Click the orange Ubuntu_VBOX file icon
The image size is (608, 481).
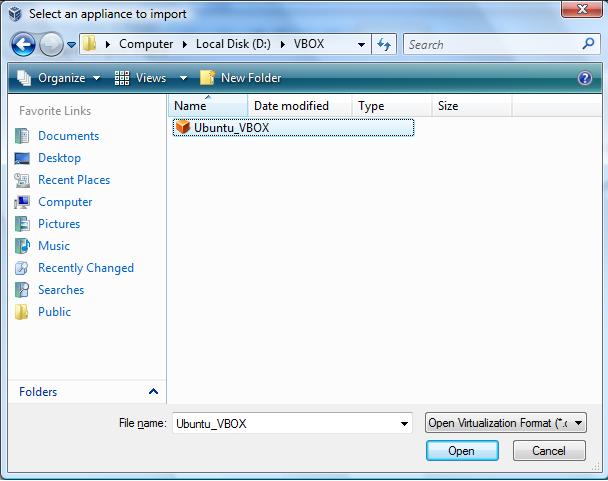click(183, 127)
